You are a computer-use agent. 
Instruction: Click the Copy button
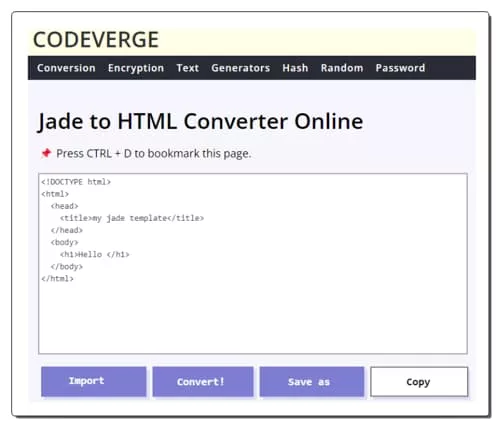point(419,381)
